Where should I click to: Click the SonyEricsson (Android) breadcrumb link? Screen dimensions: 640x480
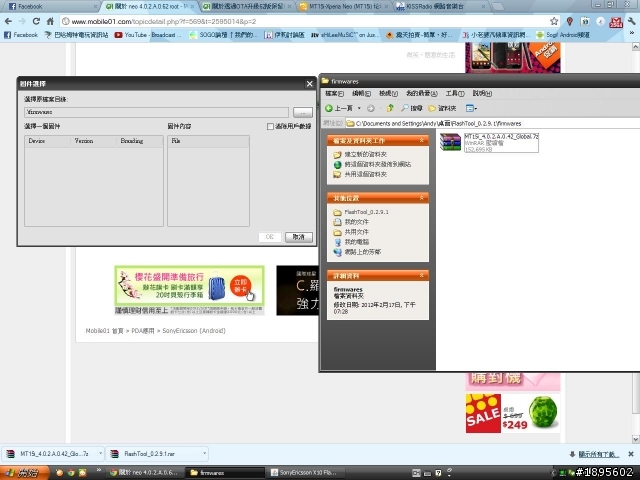coord(194,331)
